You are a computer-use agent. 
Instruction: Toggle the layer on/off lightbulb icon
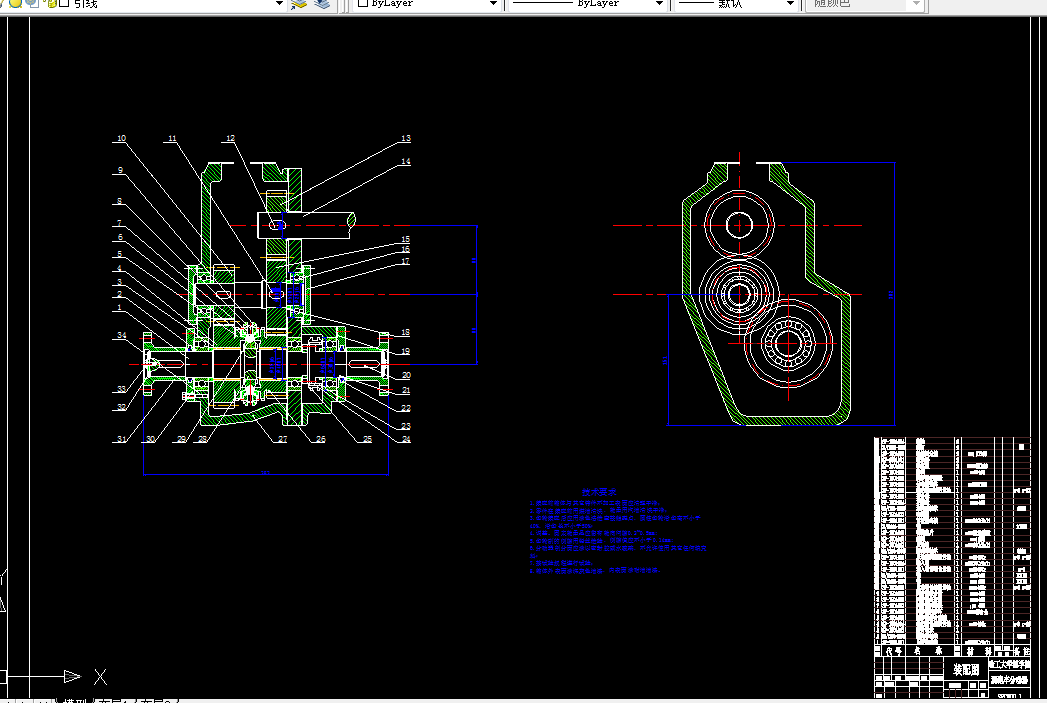[x=2, y=3]
